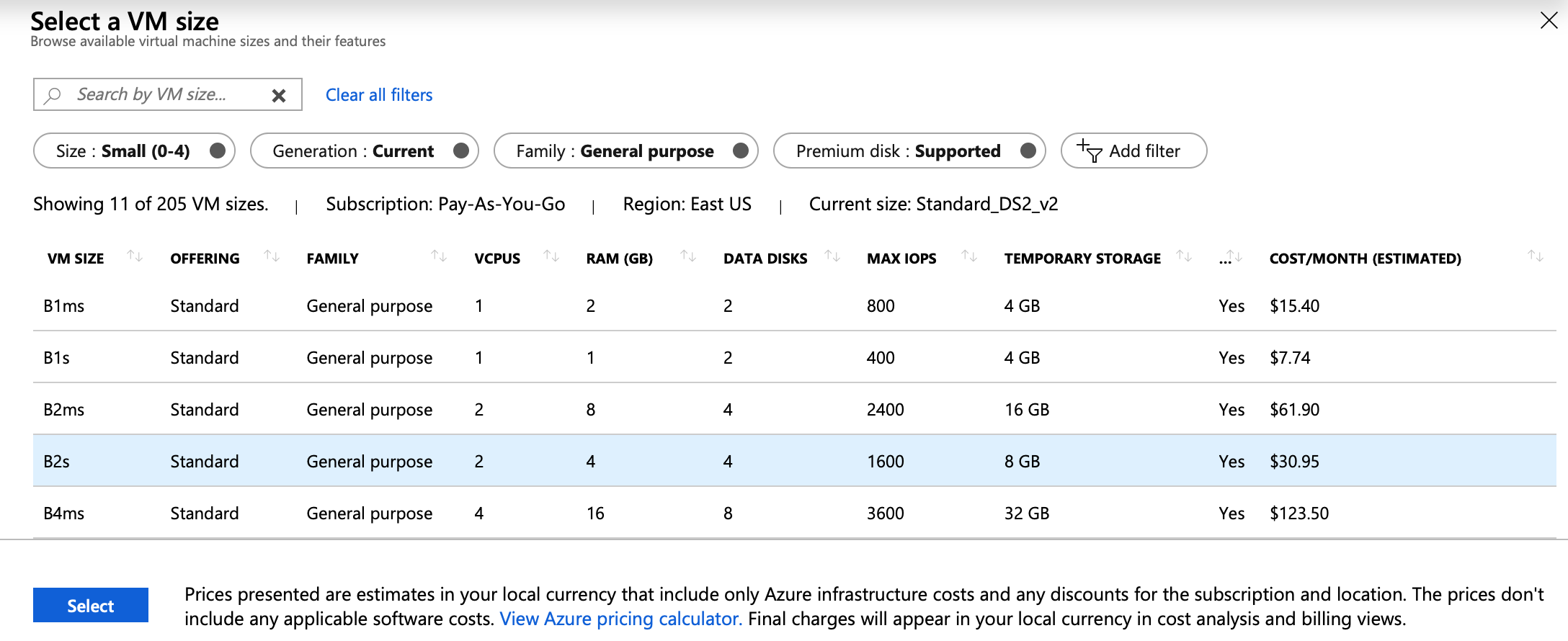
Task: Remove the Premium disk Supported filter
Action: pos(1028,151)
